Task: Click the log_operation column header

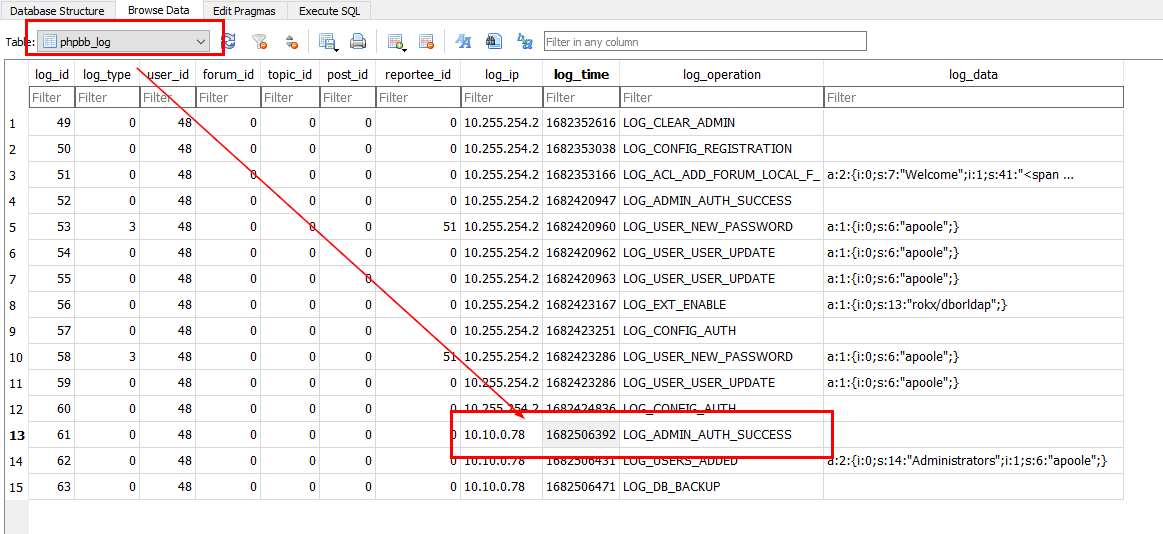Action: (x=721, y=74)
